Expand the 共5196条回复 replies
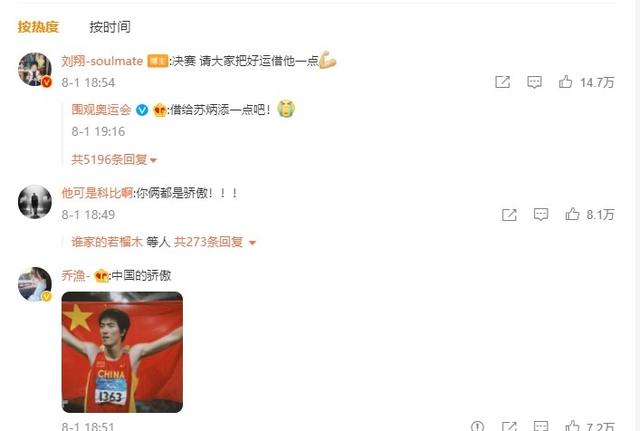 point(114,159)
